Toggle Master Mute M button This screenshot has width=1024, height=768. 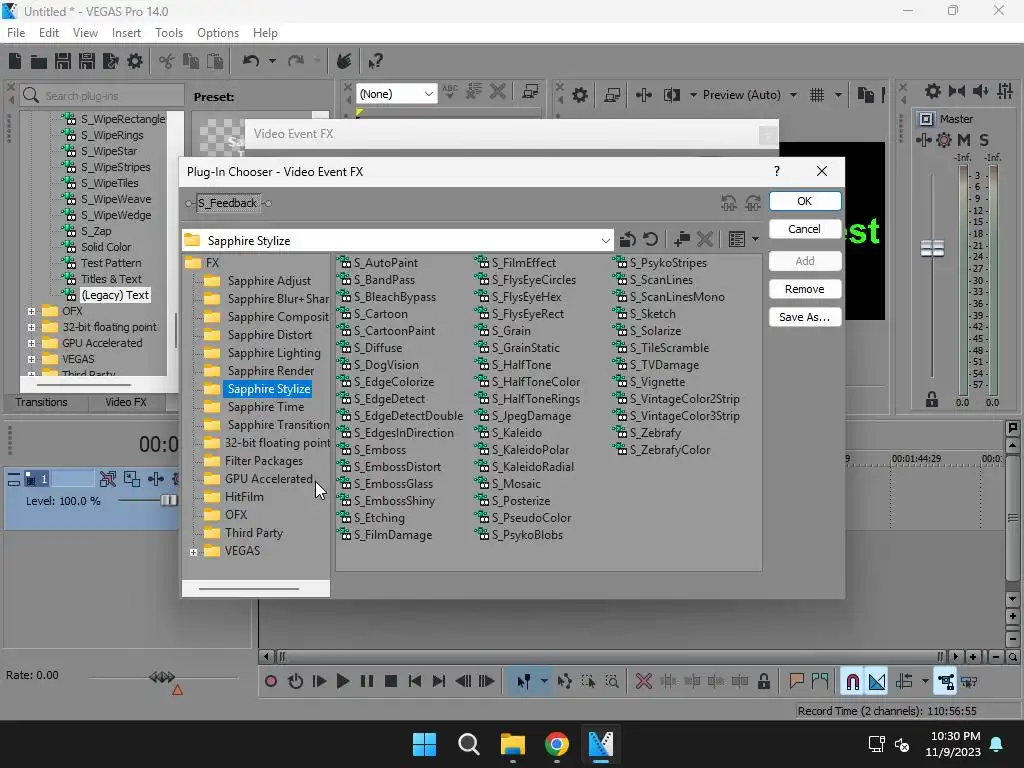click(964, 140)
